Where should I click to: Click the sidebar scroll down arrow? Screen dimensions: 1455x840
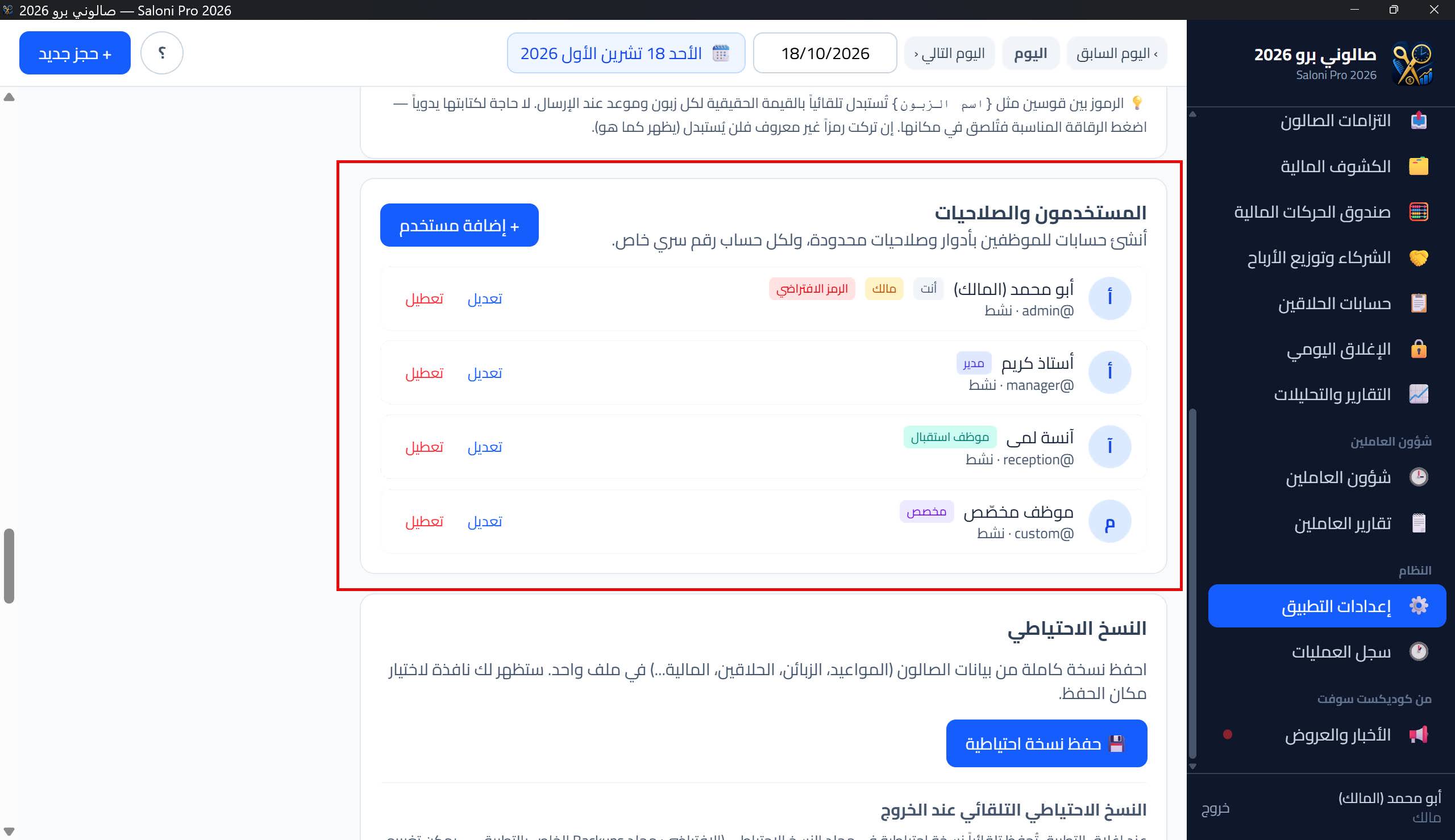coord(1192,767)
